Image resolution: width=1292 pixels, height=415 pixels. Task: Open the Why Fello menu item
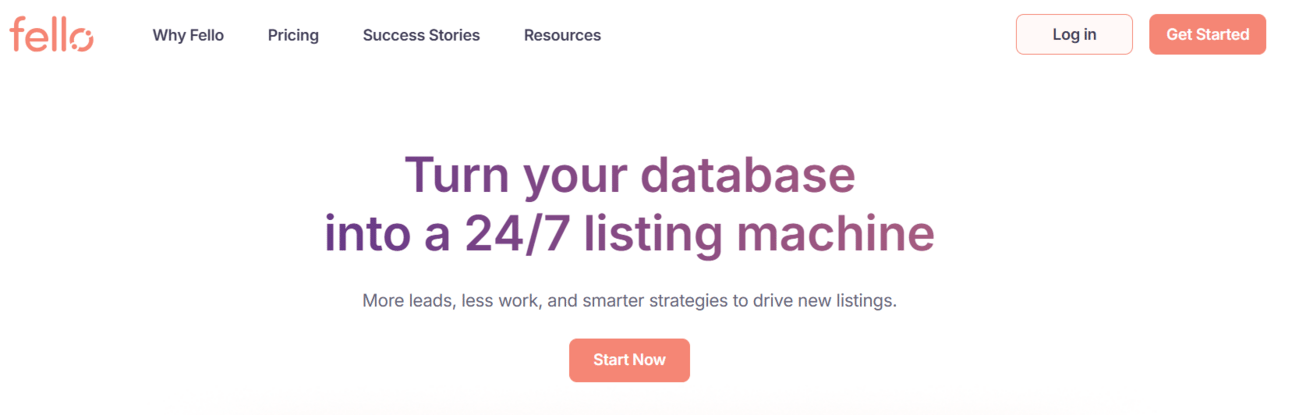click(x=188, y=35)
